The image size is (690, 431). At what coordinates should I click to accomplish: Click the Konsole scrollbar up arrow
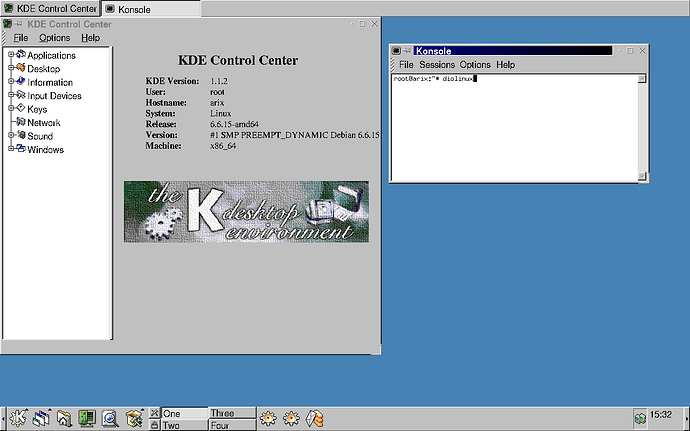642,79
